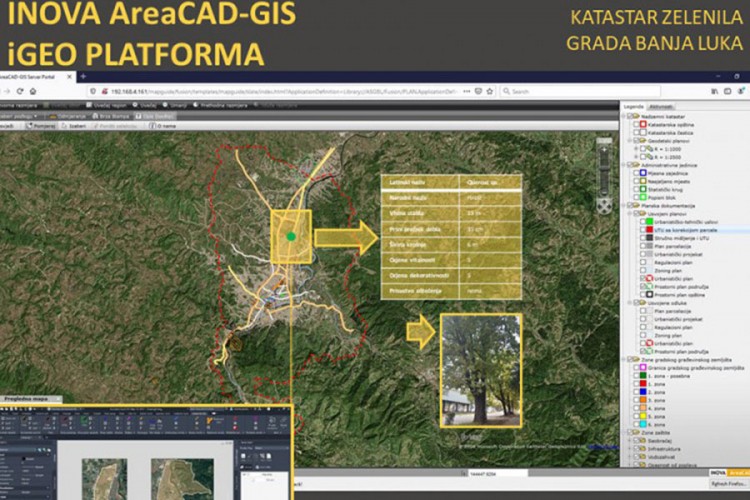Enable the Zoning plan checkbox under Usvojeni planovi

point(643,270)
